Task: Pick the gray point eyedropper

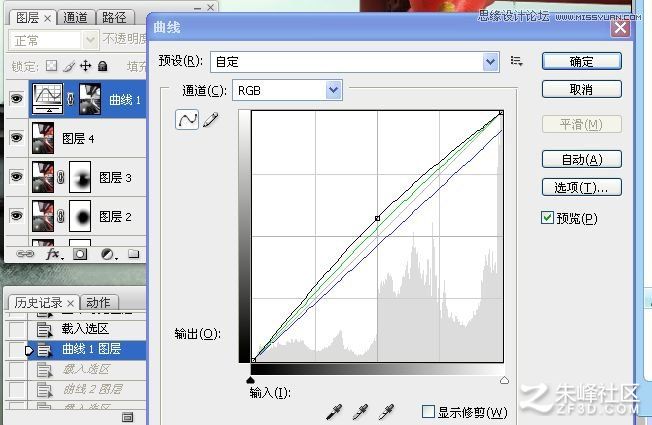Action: pyautogui.click(x=360, y=411)
